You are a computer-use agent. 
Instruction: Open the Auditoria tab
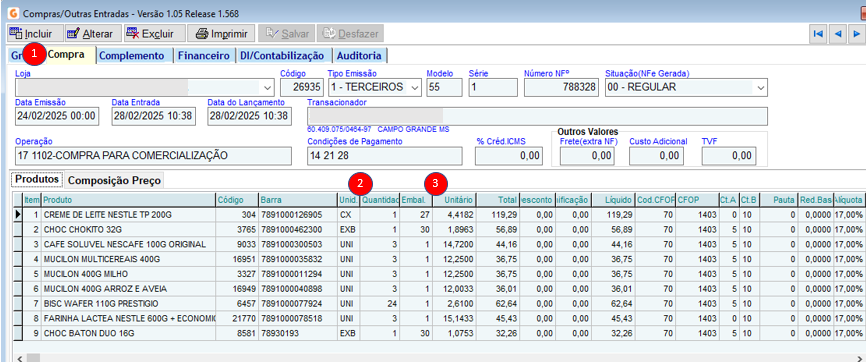point(359,55)
